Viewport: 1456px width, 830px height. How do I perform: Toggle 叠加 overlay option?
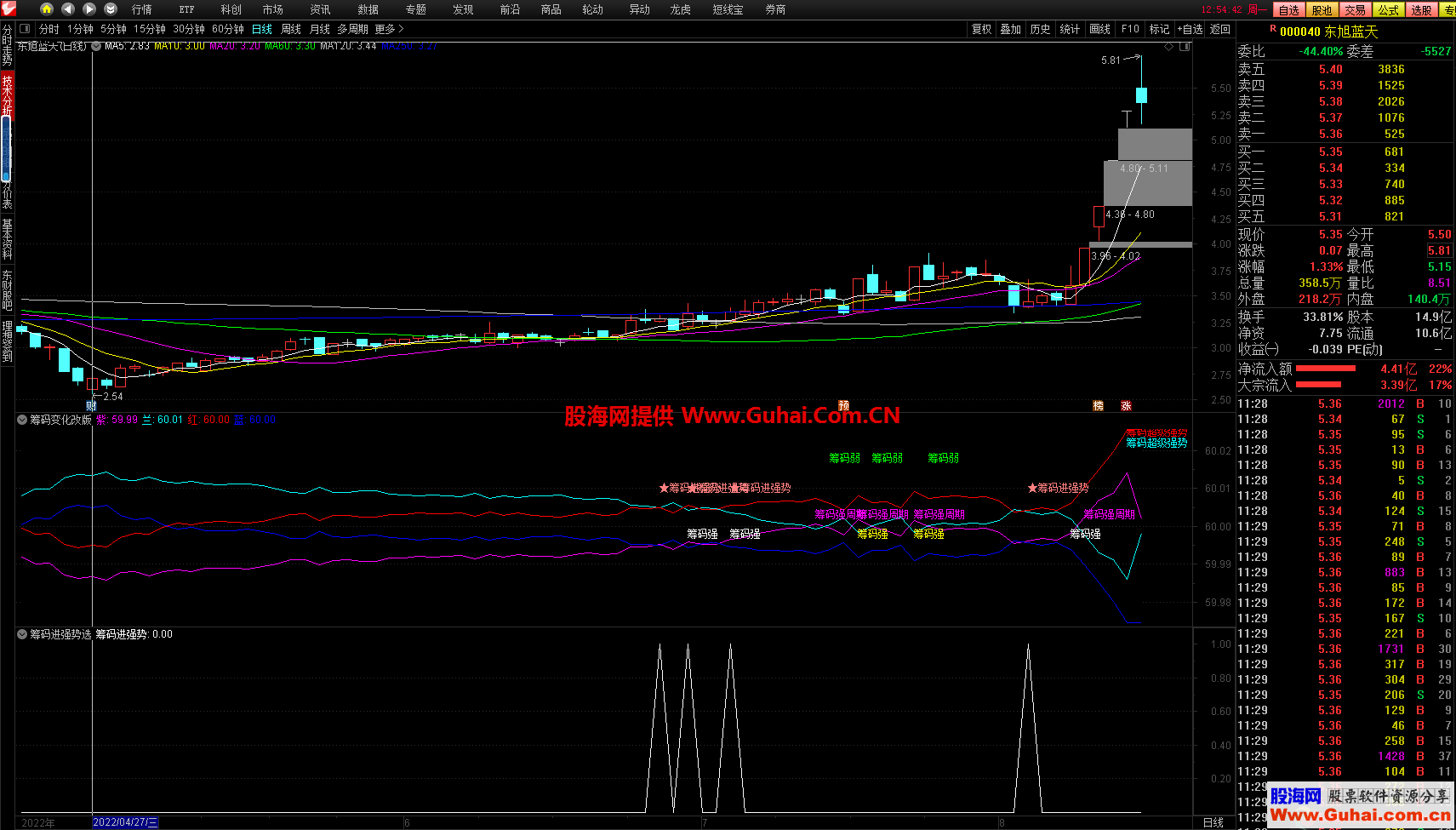point(1010,29)
